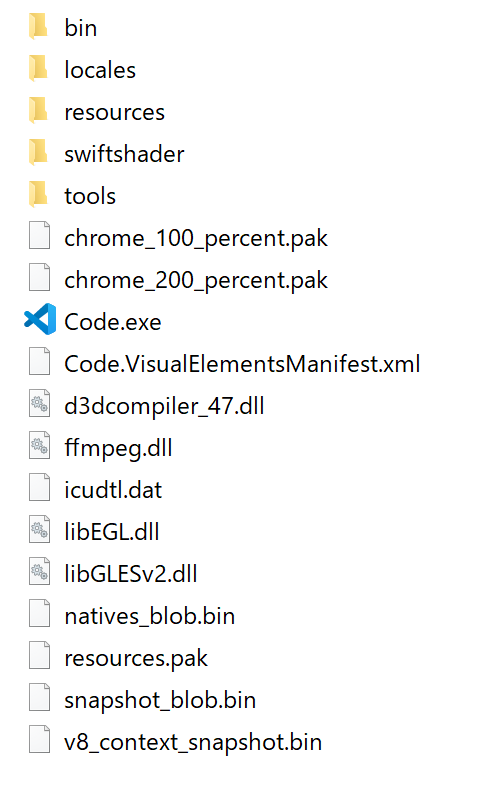Select chrome_100_percent.pak file name
The width and height of the screenshot is (479, 790).
(196, 238)
